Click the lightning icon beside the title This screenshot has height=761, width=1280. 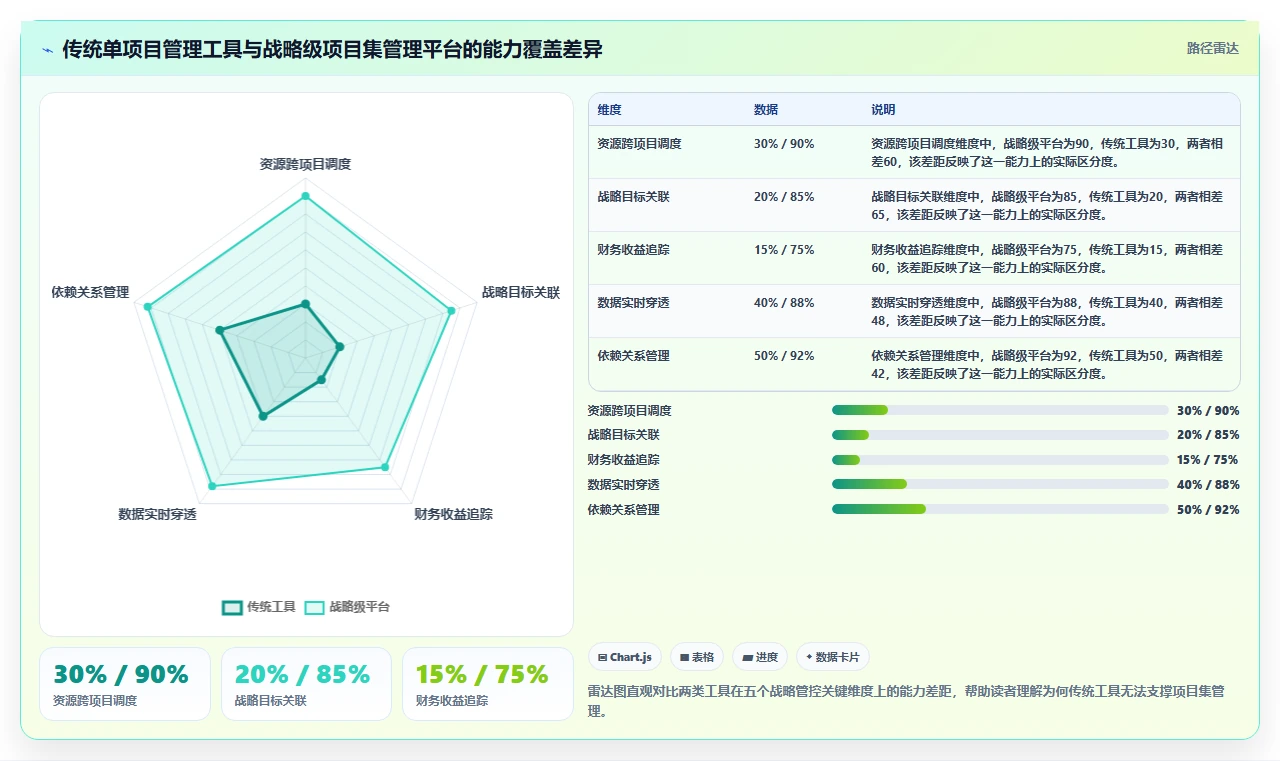[47, 50]
